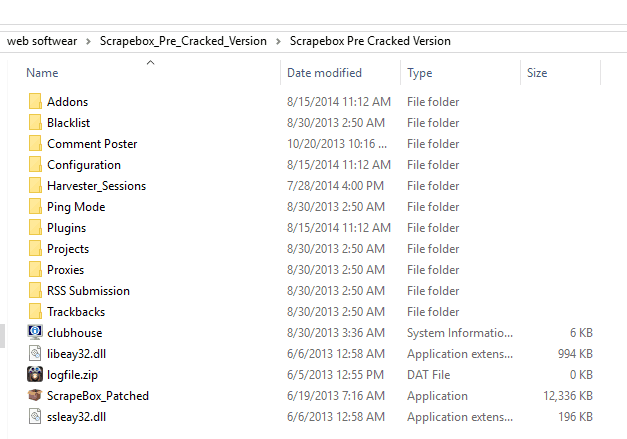627x439 pixels.
Task: Click the '6 KB' size of clubhouse
Action: (x=581, y=332)
